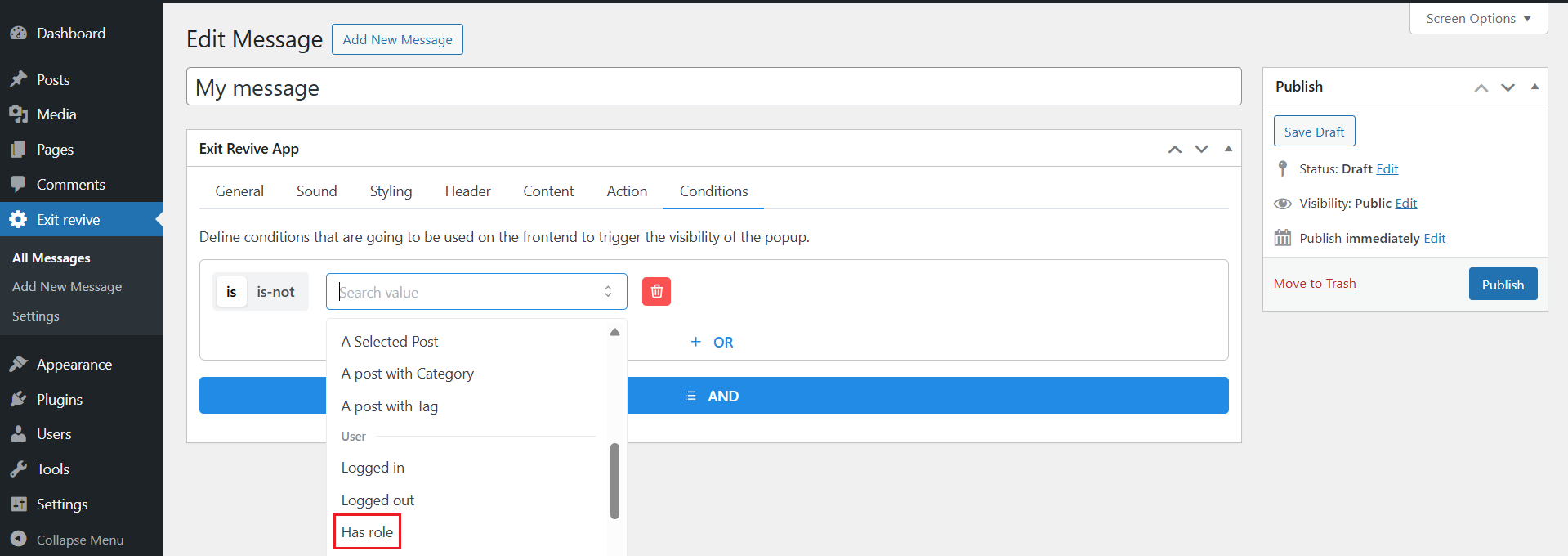This screenshot has width=1568, height=556.
Task: Click the Move to Trash link
Action: pos(1314,284)
